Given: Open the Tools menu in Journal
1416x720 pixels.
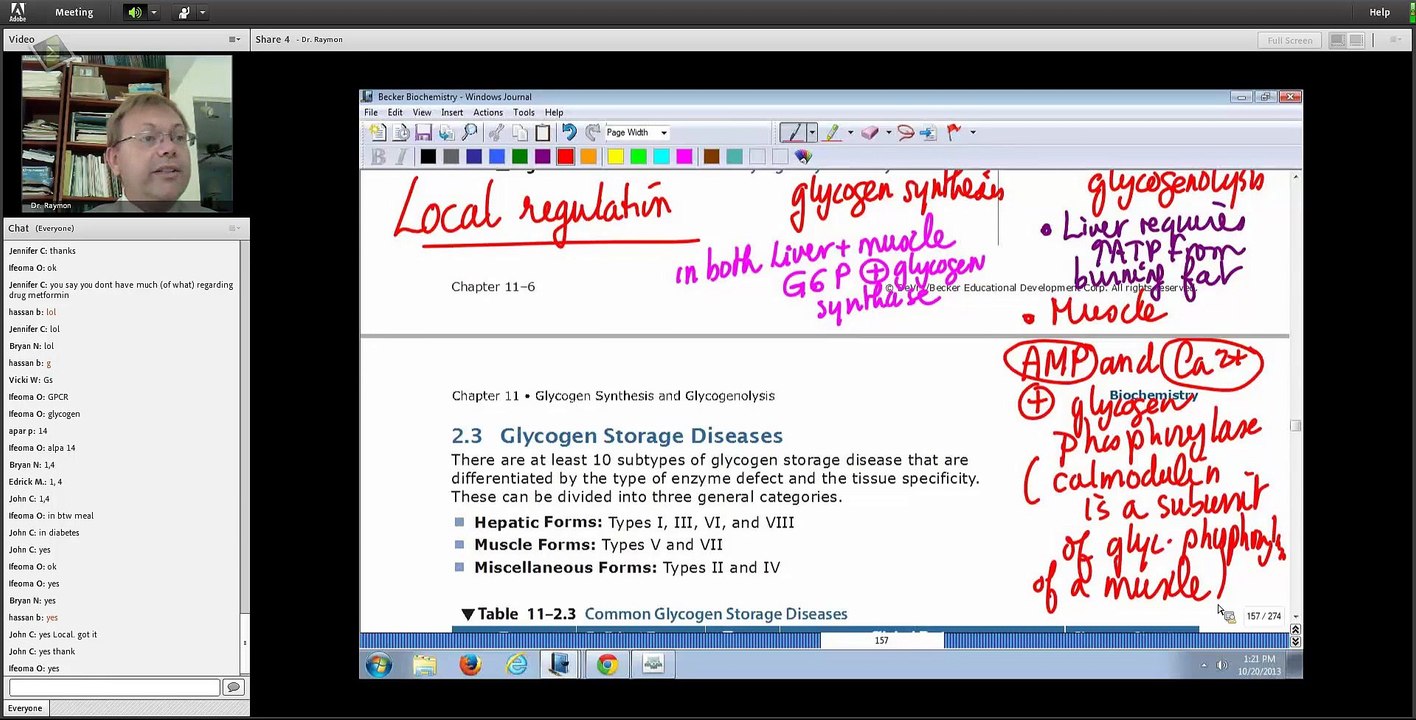Looking at the screenshot, I should point(524,113).
